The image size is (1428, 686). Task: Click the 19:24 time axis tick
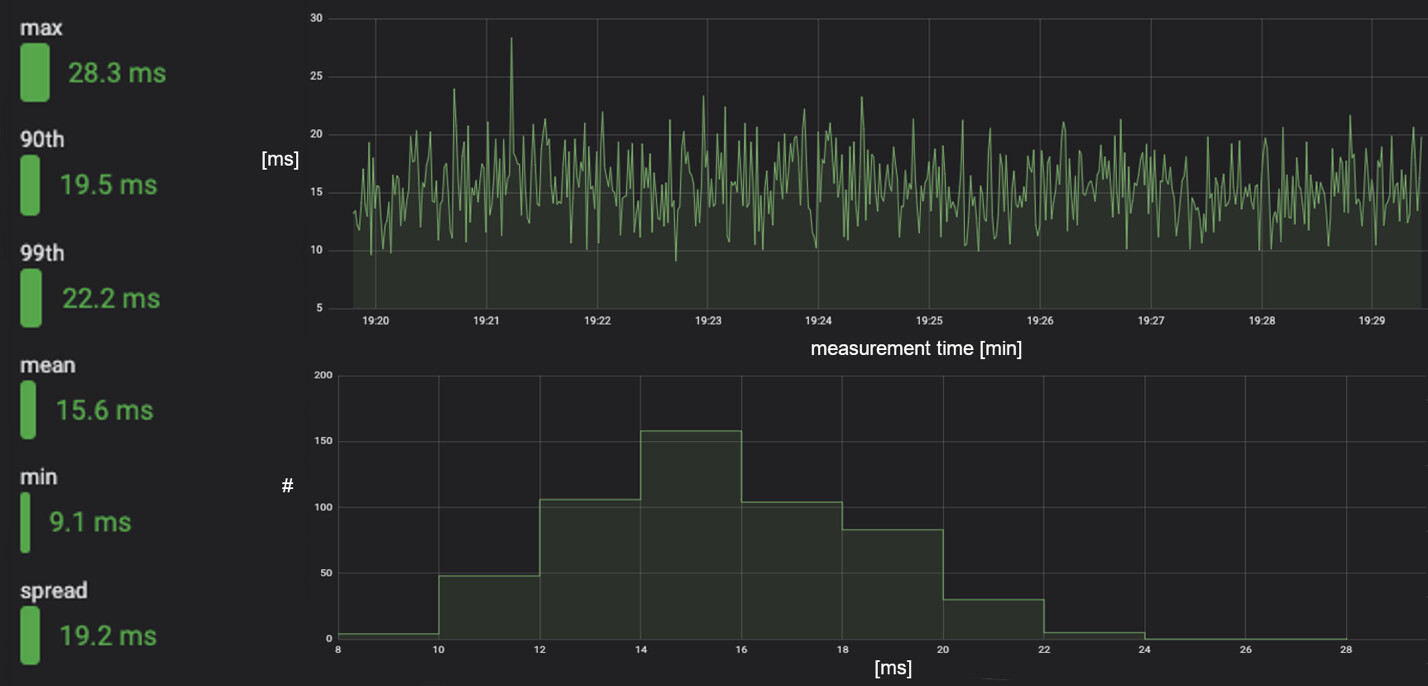[x=817, y=321]
